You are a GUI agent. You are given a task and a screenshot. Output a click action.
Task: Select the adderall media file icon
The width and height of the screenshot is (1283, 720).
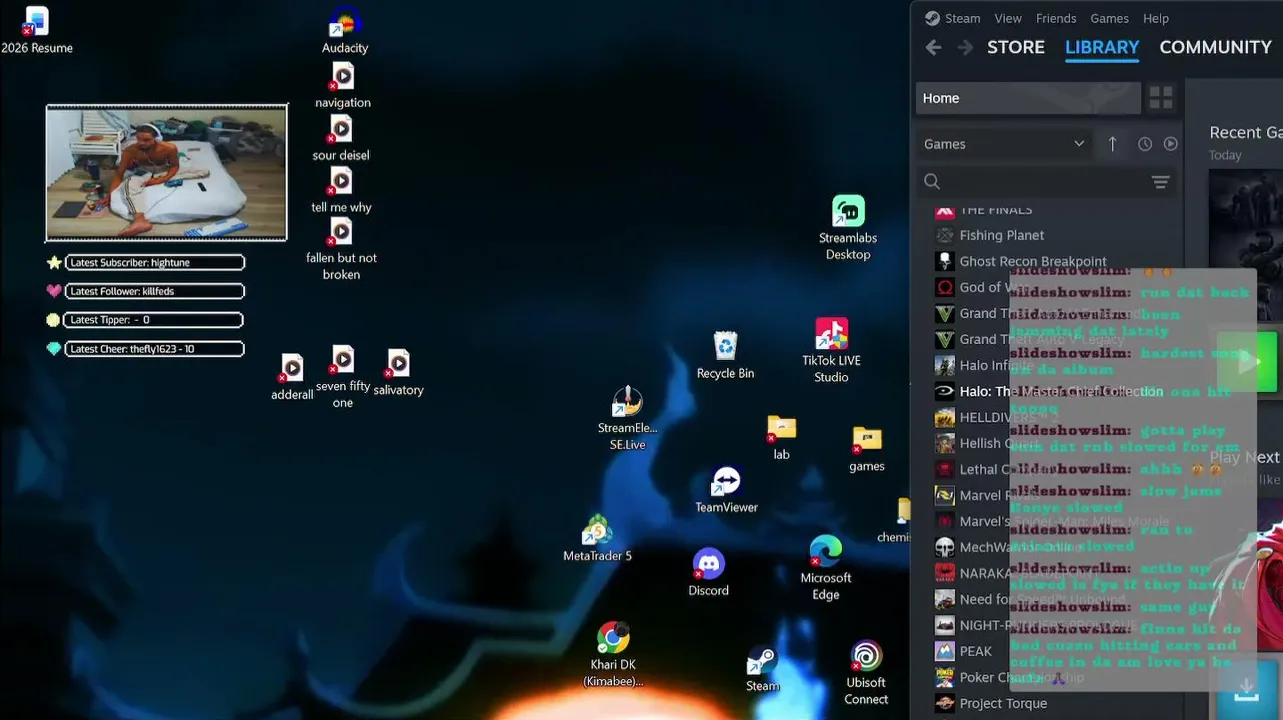click(x=292, y=377)
